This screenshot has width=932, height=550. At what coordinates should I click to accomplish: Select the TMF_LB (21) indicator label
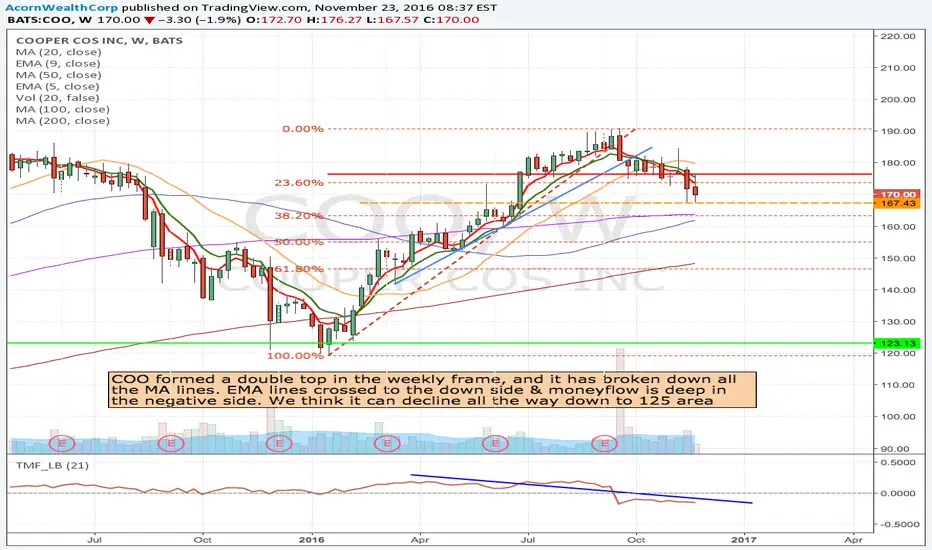coord(52,466)
